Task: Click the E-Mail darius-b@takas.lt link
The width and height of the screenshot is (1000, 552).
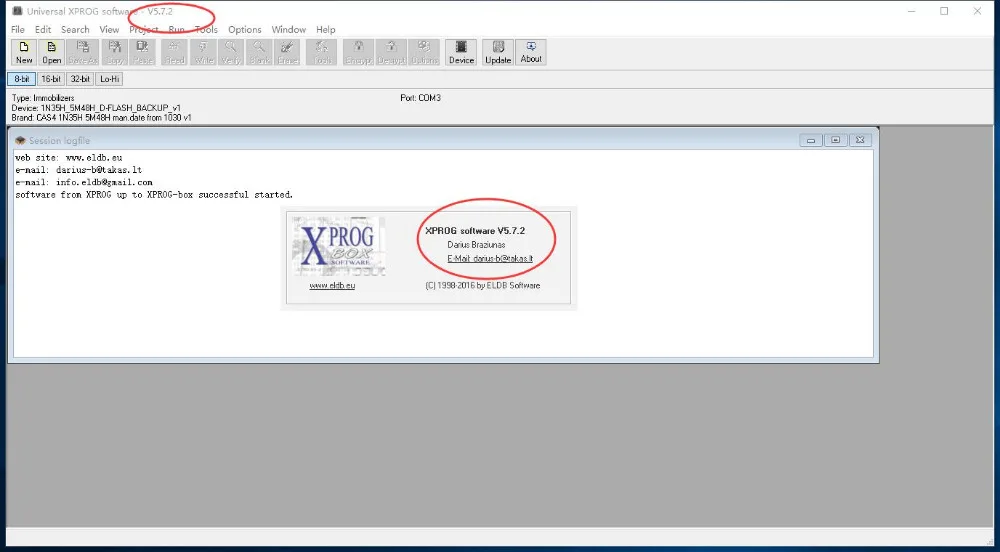Action: pos(490,259)
